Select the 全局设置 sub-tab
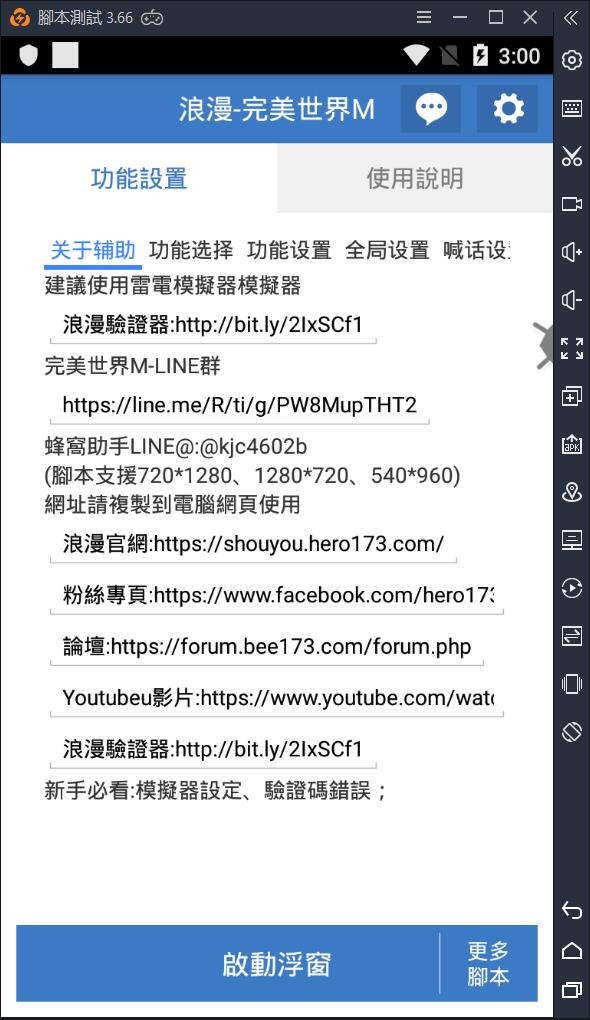Screen dimensions: 590x1020 click(x=387, y=250)
